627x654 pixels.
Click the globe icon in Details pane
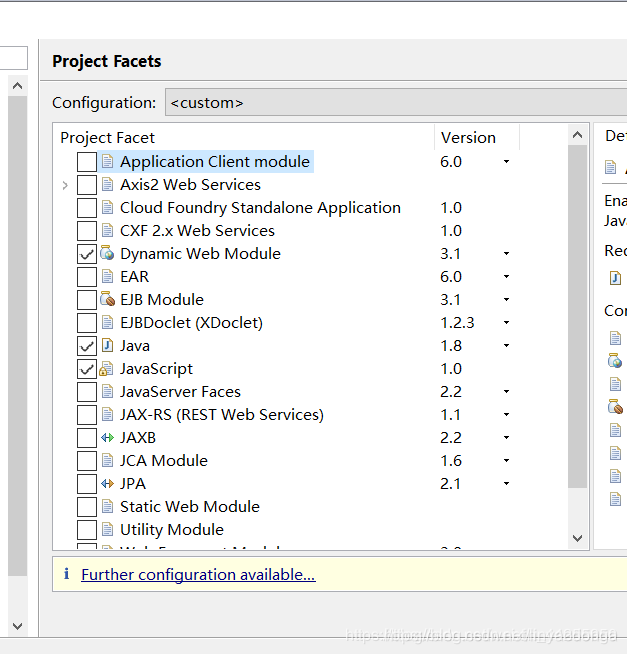coord(615,361)
